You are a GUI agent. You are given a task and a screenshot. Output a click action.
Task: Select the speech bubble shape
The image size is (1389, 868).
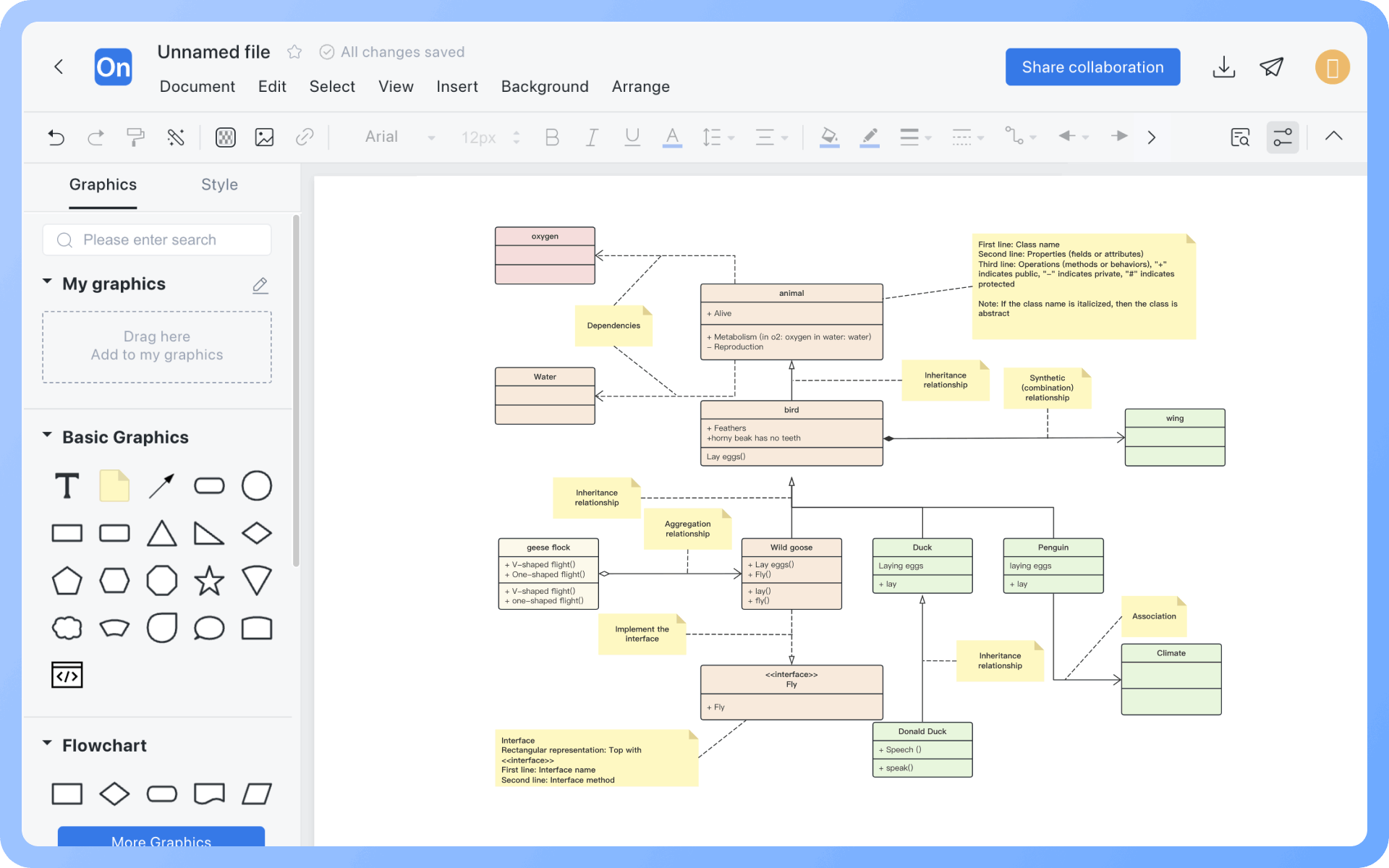(209, 628)
